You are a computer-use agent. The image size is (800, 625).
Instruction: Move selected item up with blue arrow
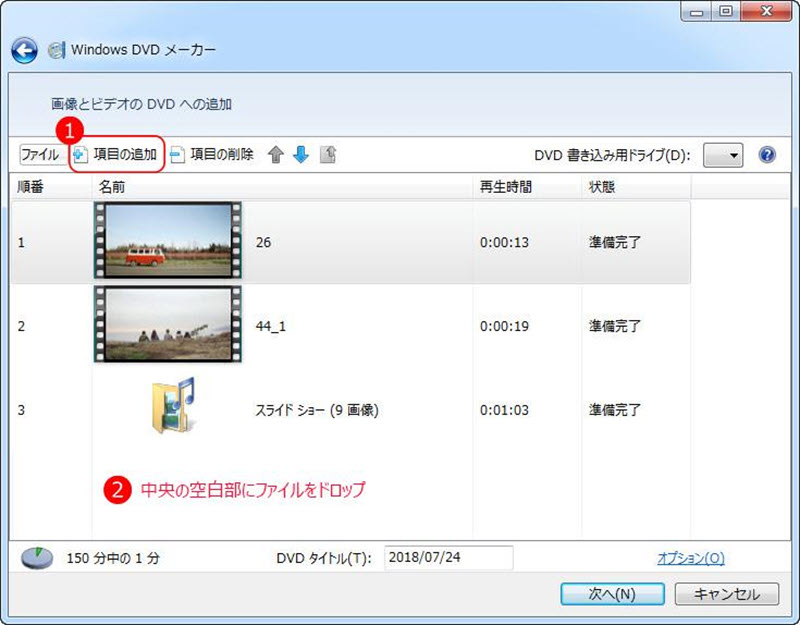[277, 155]
